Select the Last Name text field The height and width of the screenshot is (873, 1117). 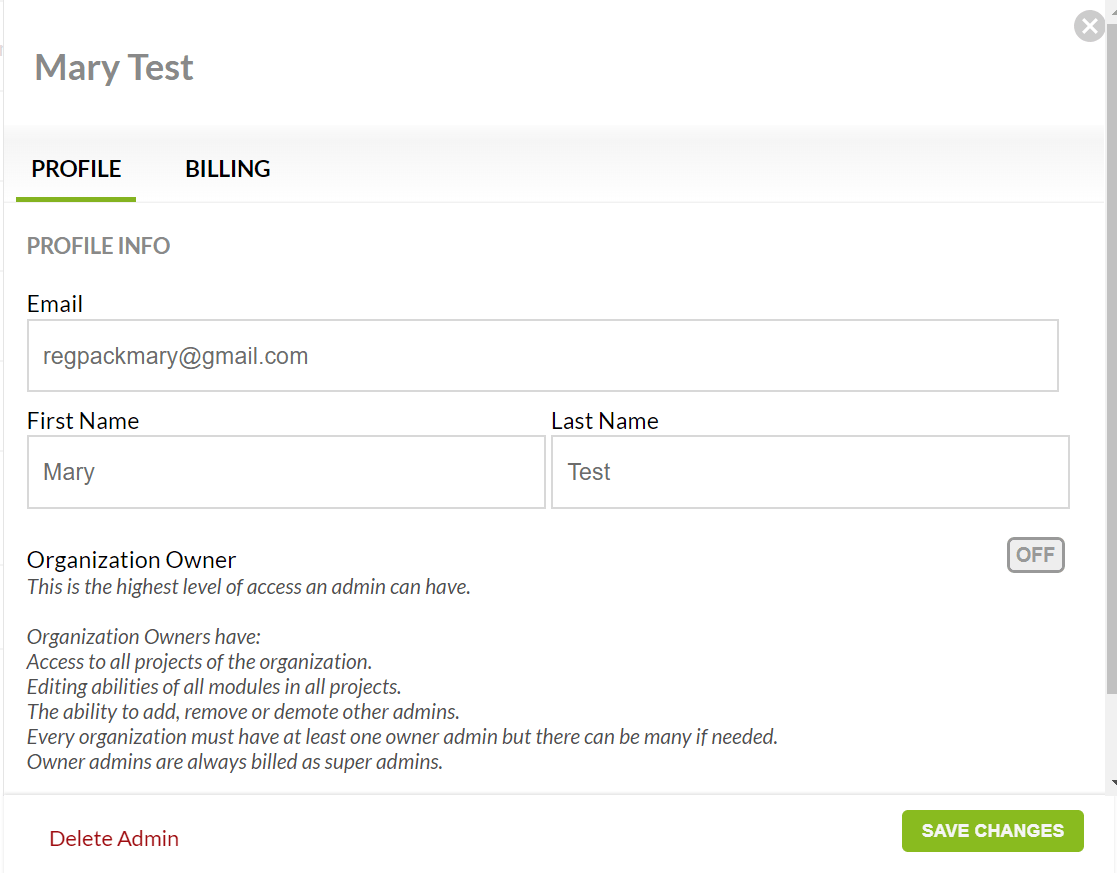(810, 472)
